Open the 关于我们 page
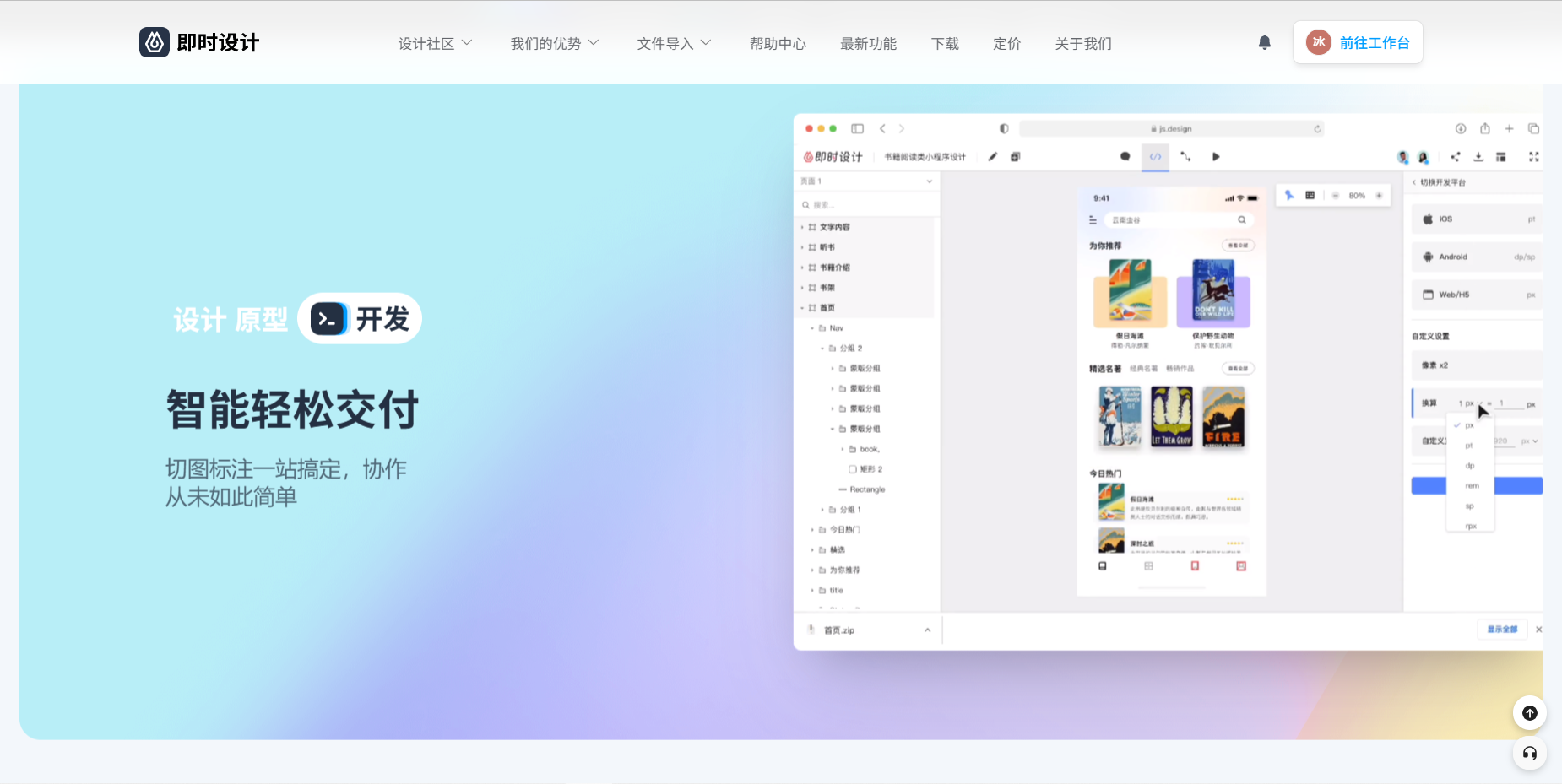 click(1083, 43)
